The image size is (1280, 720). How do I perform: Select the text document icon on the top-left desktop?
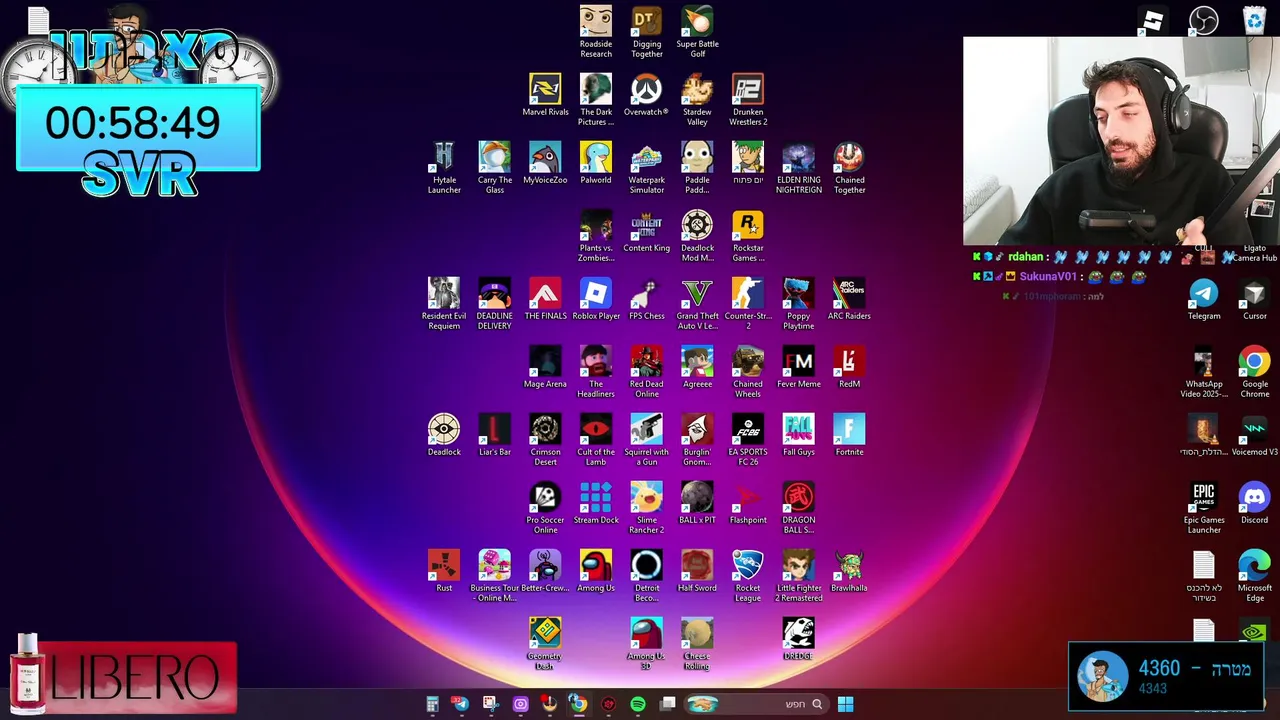point(38,20)
